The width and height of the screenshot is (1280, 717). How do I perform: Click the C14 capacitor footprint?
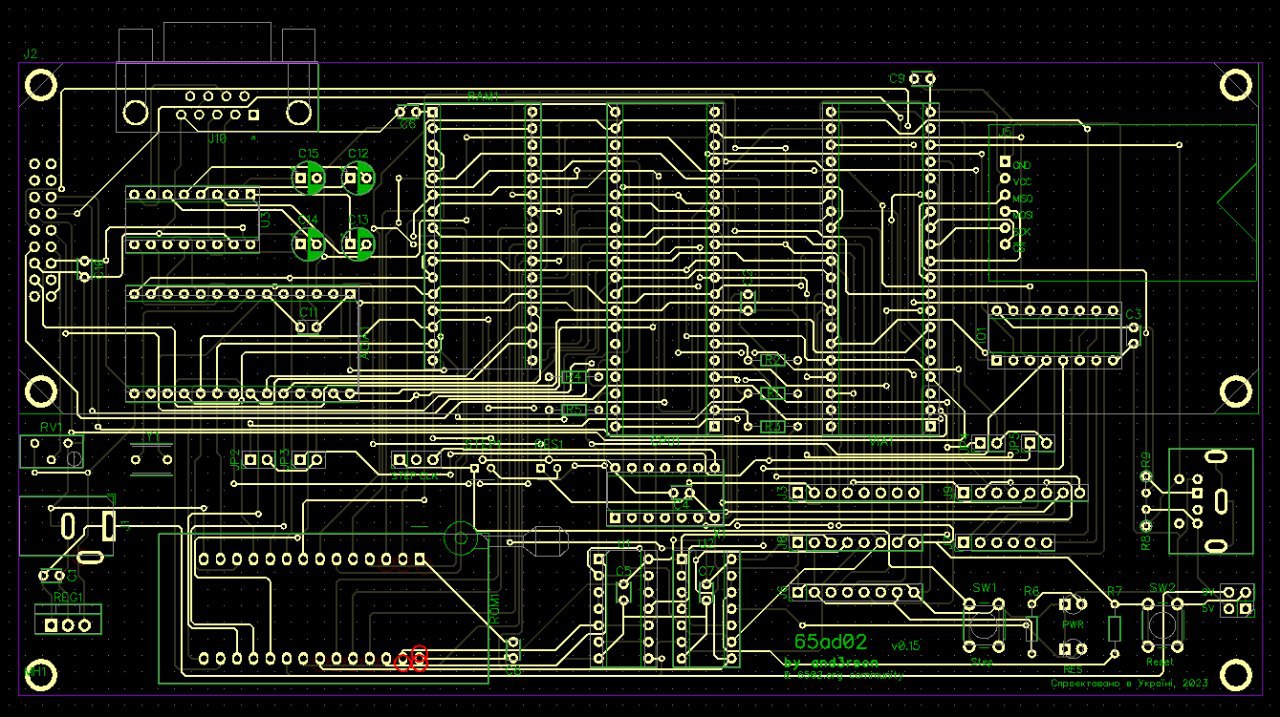tap(308, 243)
